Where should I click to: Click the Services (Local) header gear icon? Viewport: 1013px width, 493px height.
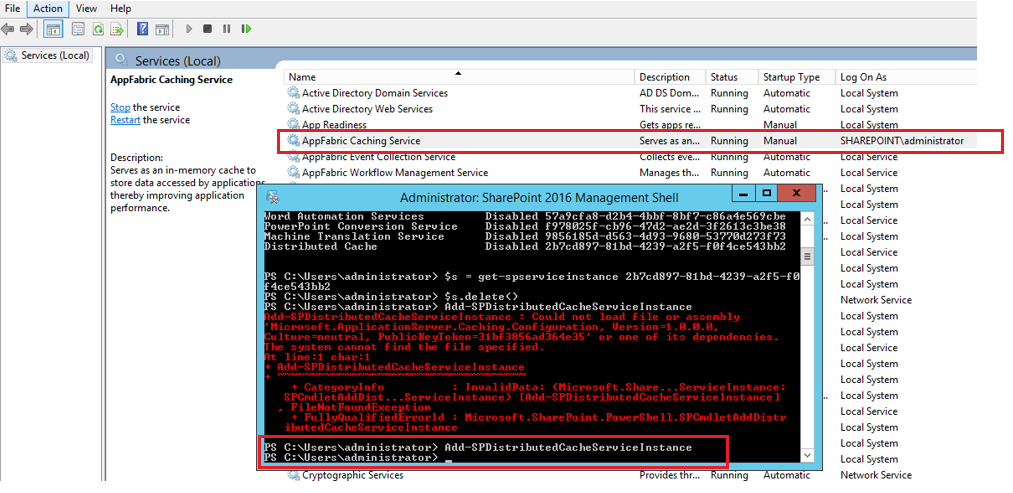[x=121, y=60]
